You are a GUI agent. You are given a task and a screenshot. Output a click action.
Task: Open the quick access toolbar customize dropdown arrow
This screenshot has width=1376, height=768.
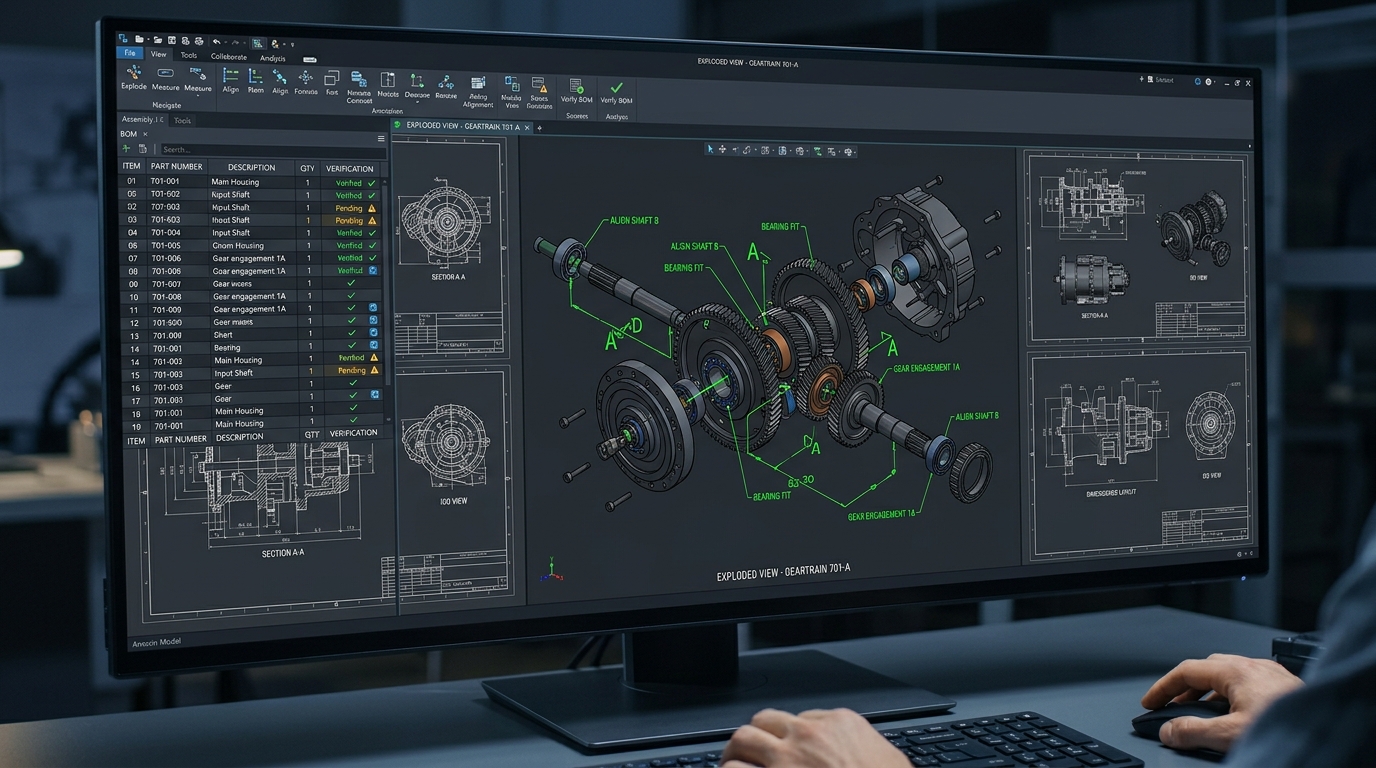(292, 44)
